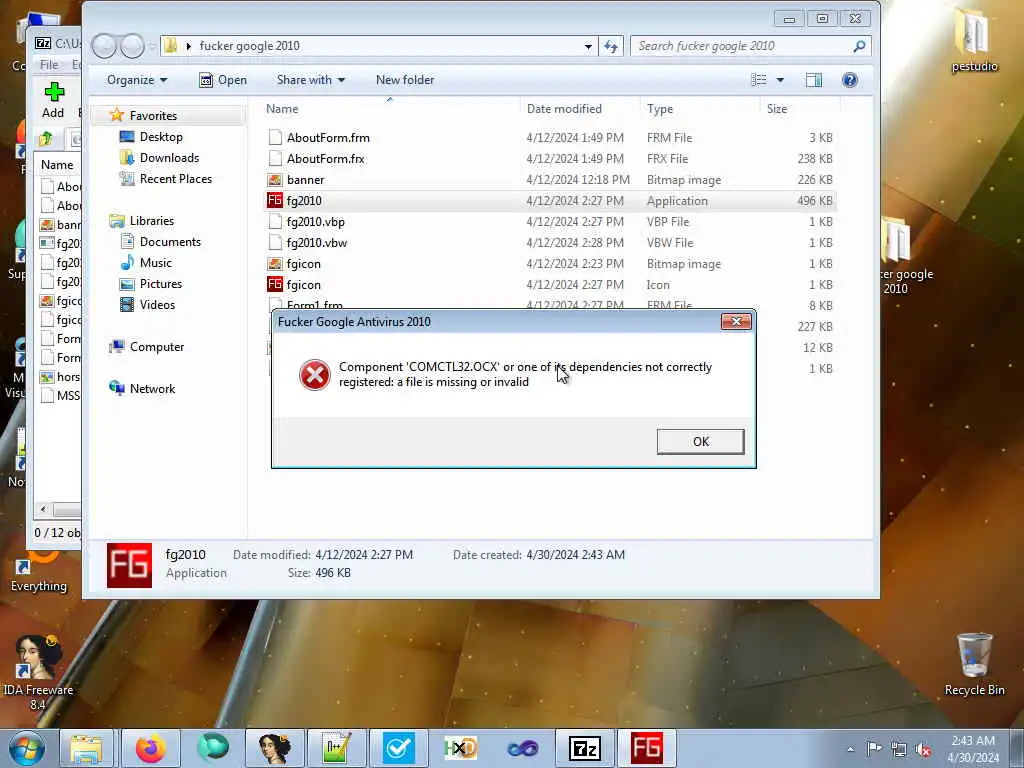Viewport: 1024px width, 768px height.
Task: Open Documents library
Action: 170,242
